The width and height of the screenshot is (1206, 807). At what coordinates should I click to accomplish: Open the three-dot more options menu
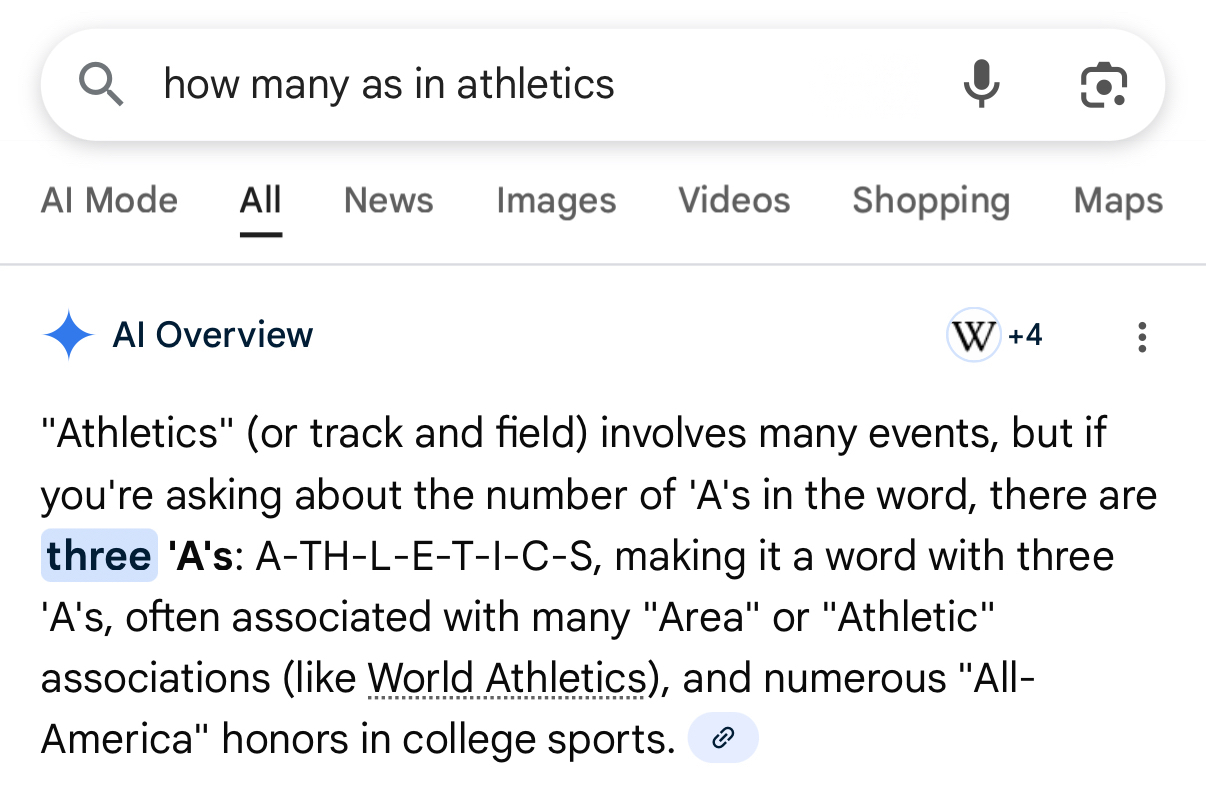pyautogui.click(x=1142, y=336)
